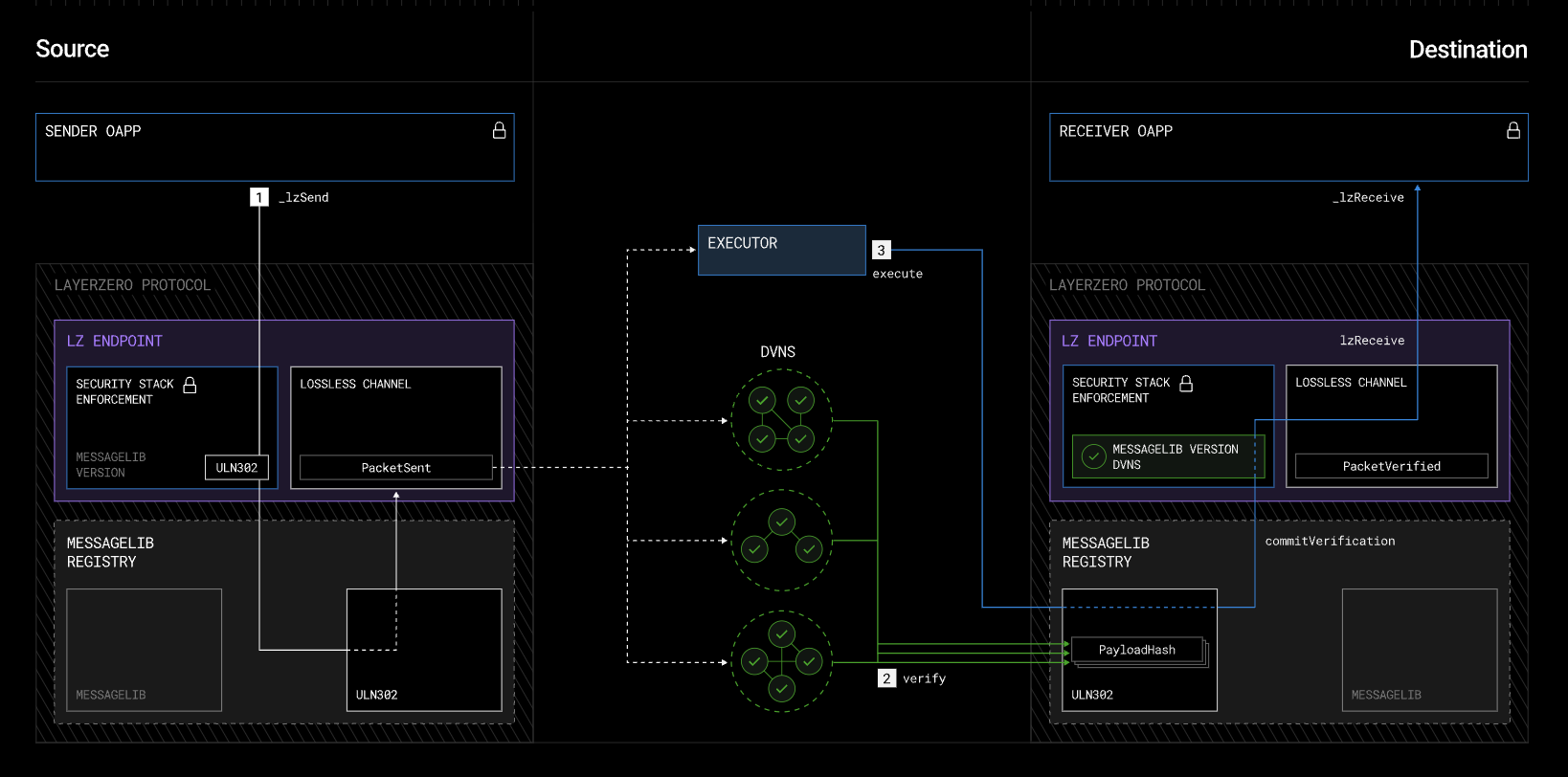Click the destination SECURITY STACK ENFORCEMENT text
This screenshot has width=1568, height=777.
[x=1121, y=389]
